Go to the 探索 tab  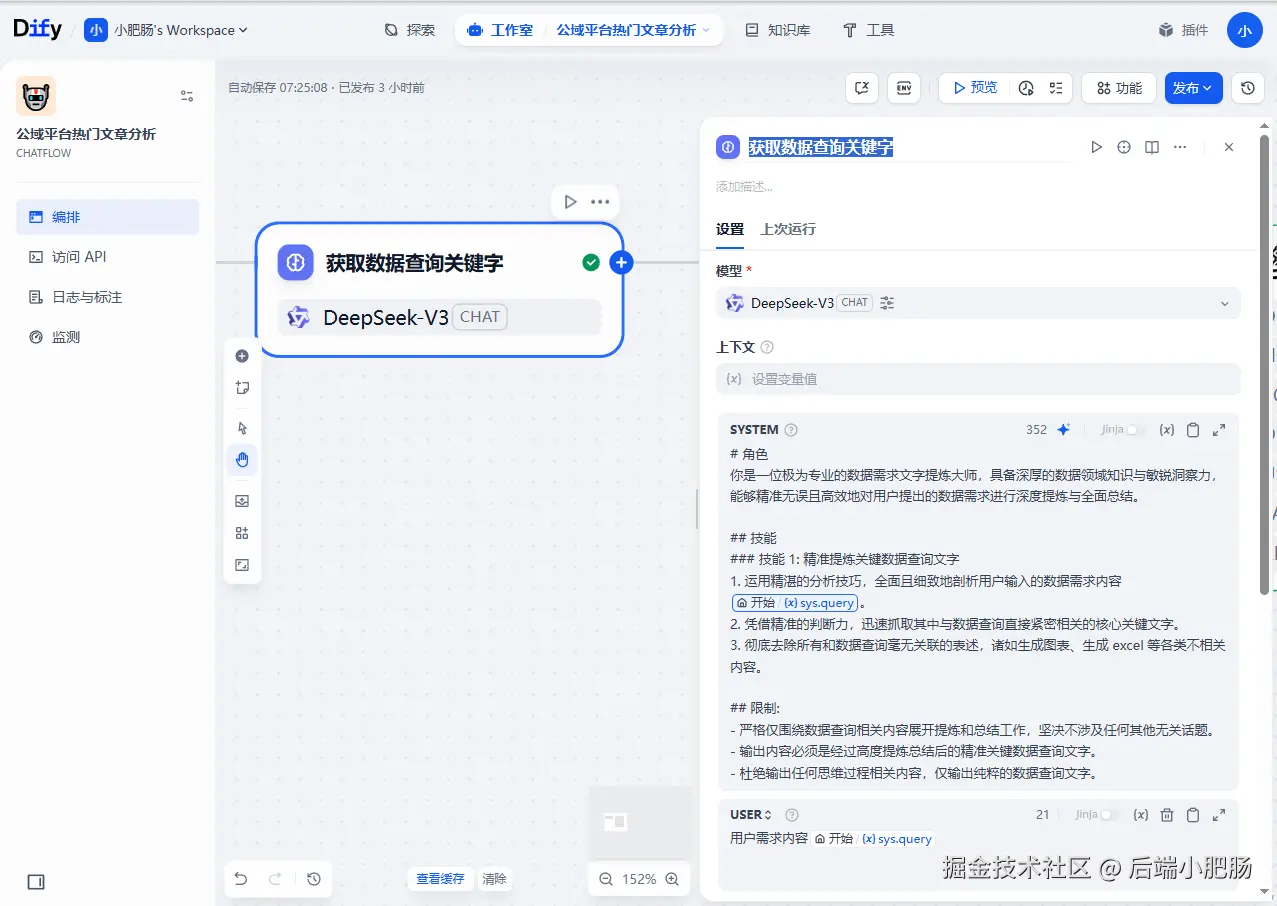point(410,30)
